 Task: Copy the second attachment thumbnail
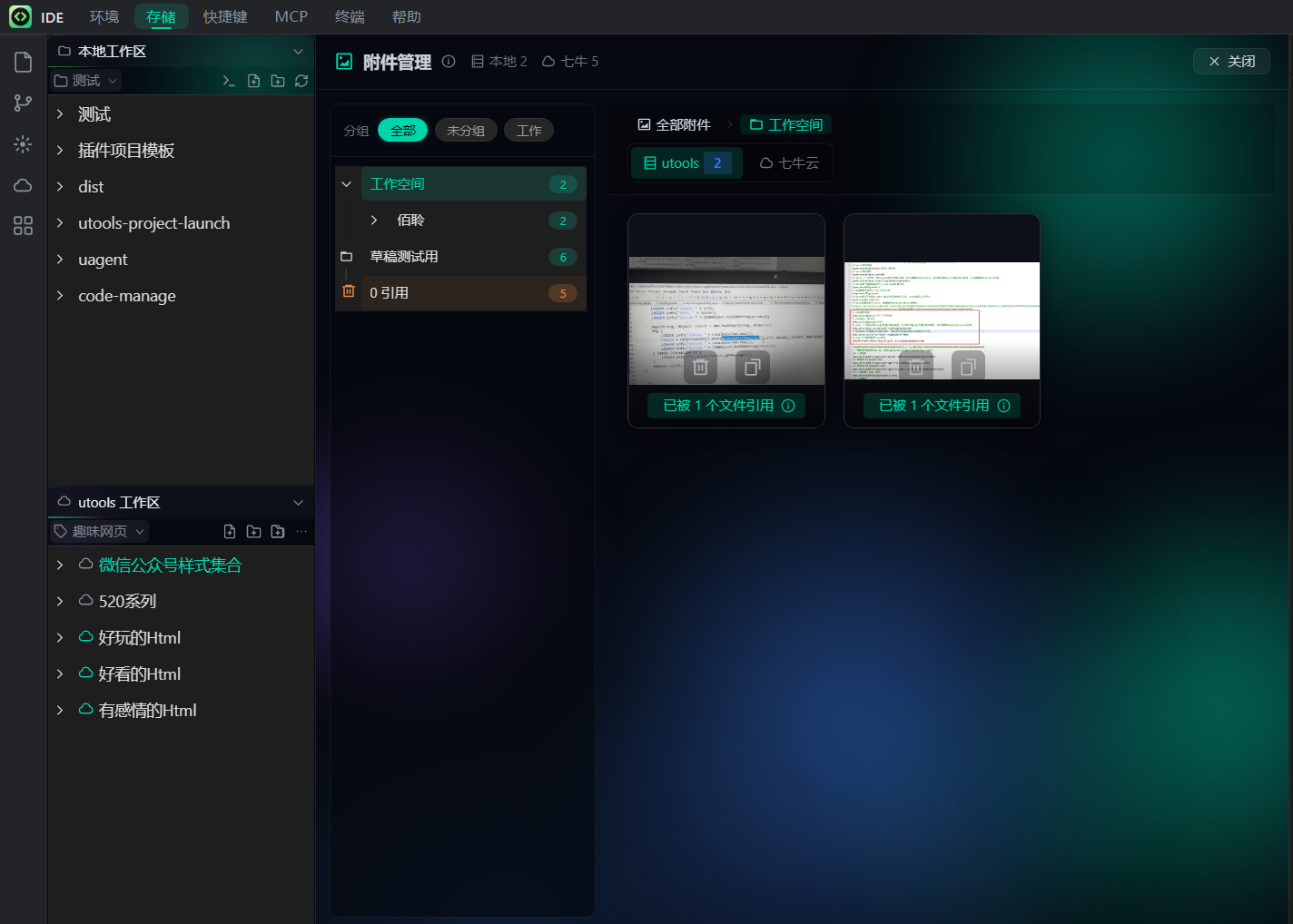968,368
